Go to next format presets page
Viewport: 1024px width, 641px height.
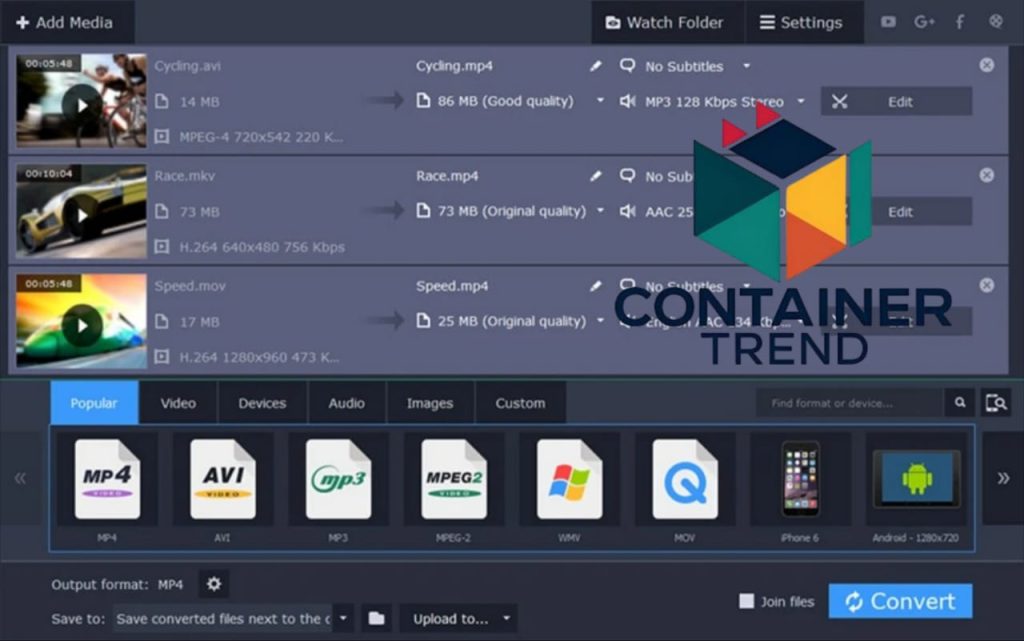click(1003, 478)
